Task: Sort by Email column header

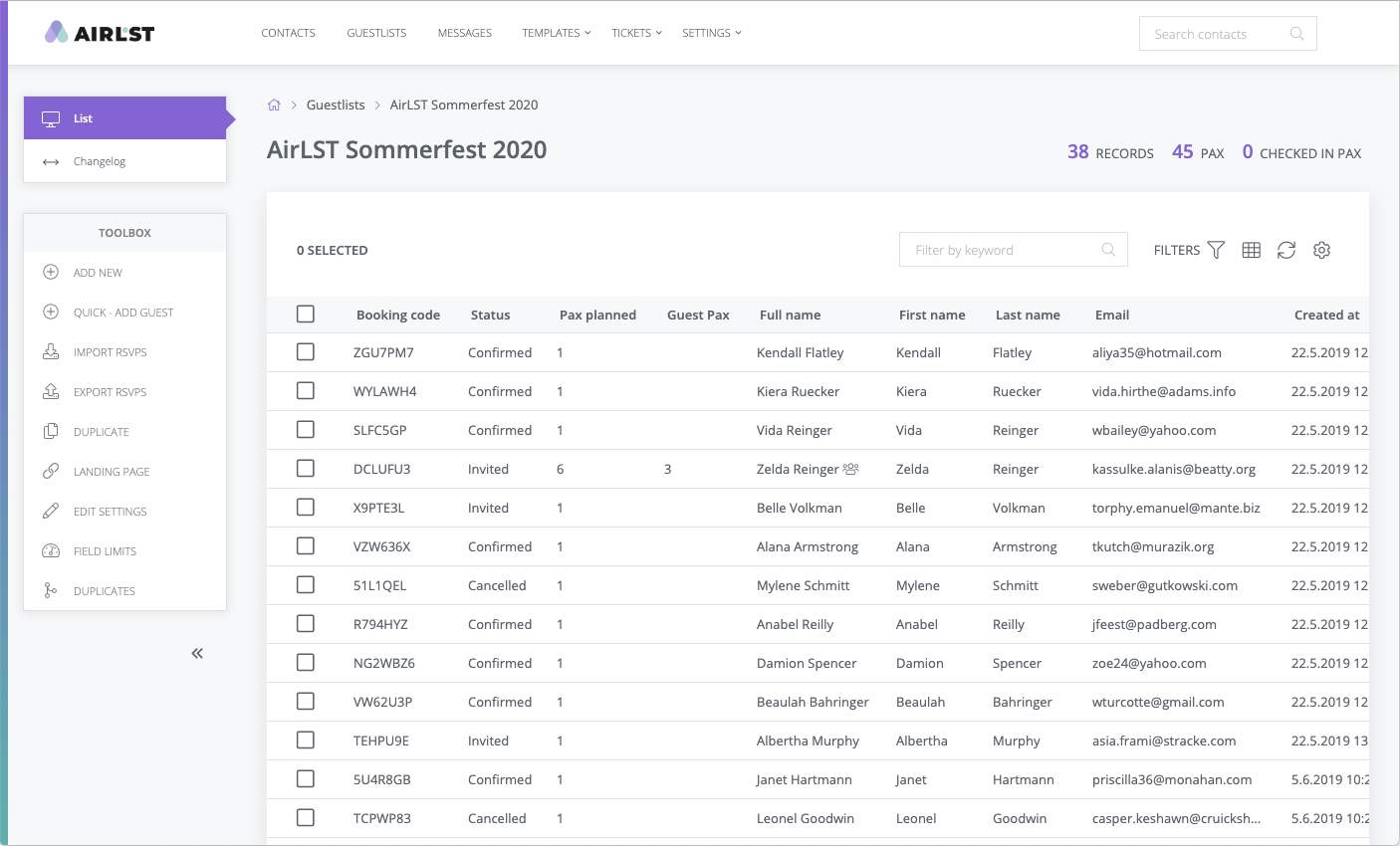Action: point(1112,315)
